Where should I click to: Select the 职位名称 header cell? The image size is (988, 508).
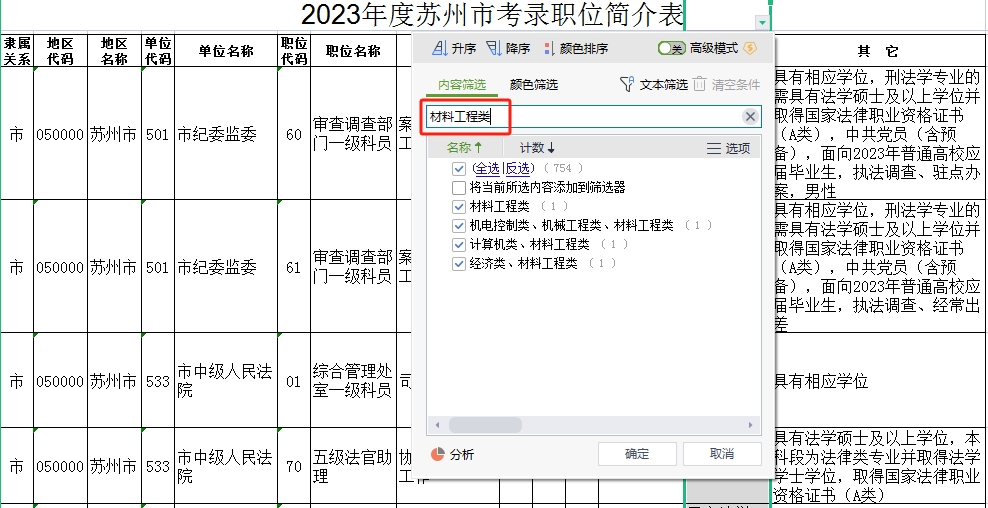click(x=353, y=50)
